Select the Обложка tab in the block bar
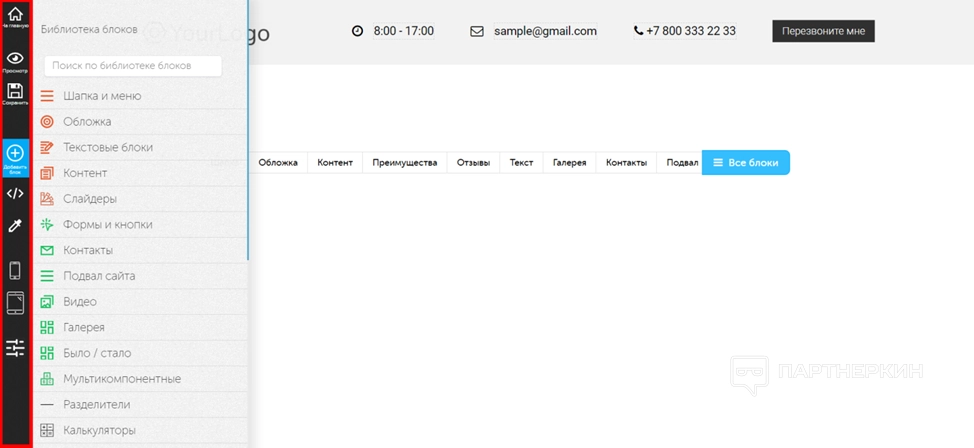The image size is (974, 448). click(278, 163)
